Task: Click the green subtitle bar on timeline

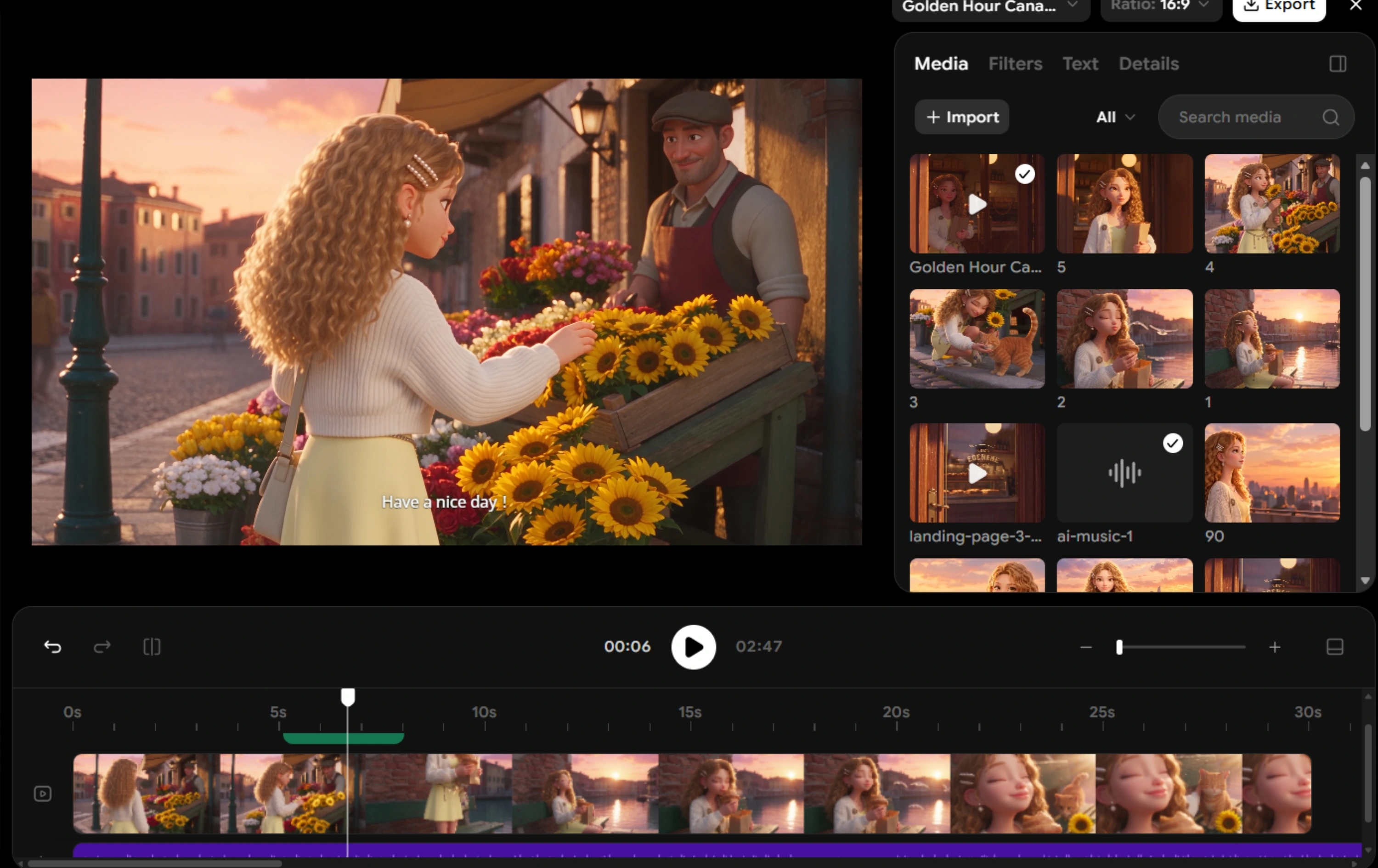Action: (x=344, y=738)
